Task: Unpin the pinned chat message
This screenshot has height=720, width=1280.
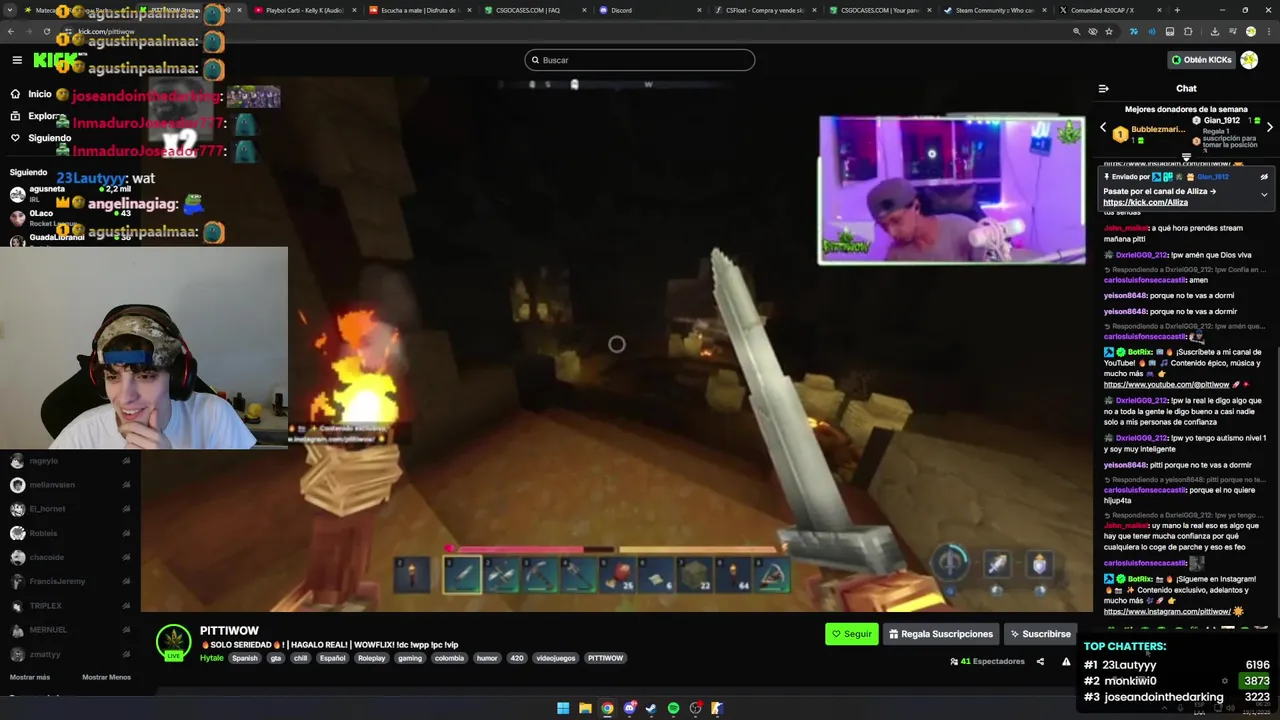Action: (x=1264, y=177)
